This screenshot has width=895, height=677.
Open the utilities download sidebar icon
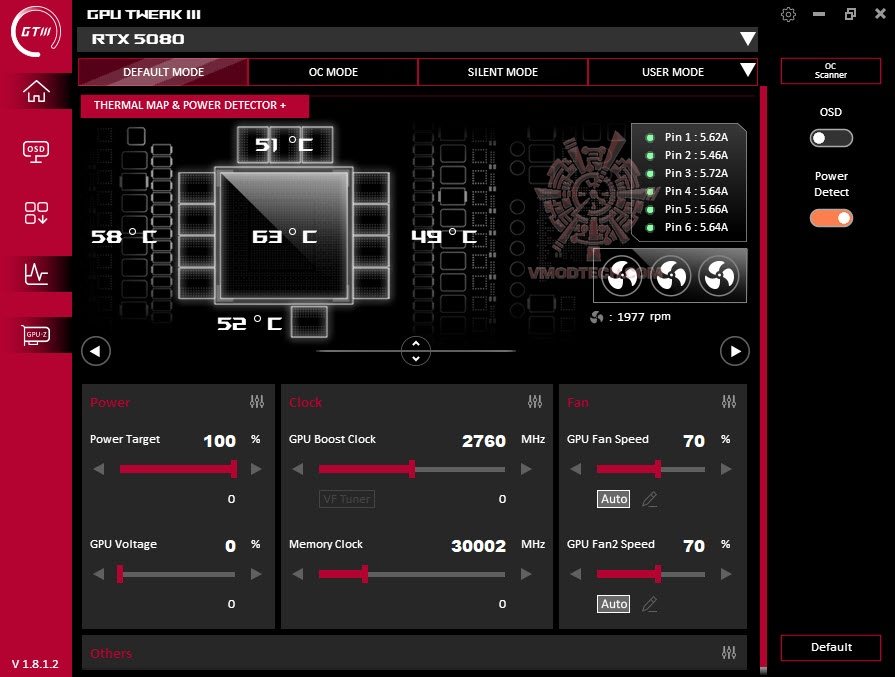36,213
